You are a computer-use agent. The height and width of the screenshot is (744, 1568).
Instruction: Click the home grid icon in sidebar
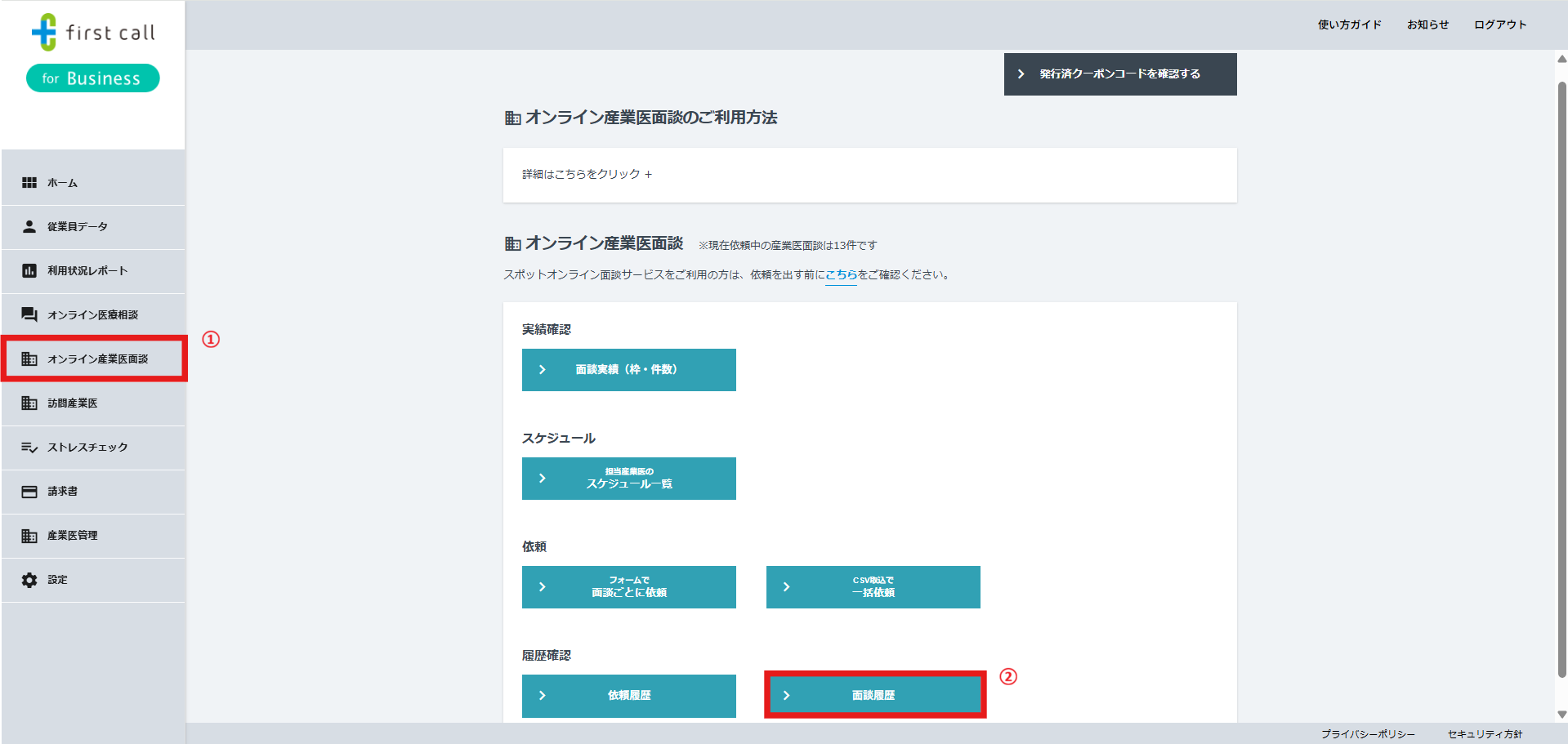point(29,183)
